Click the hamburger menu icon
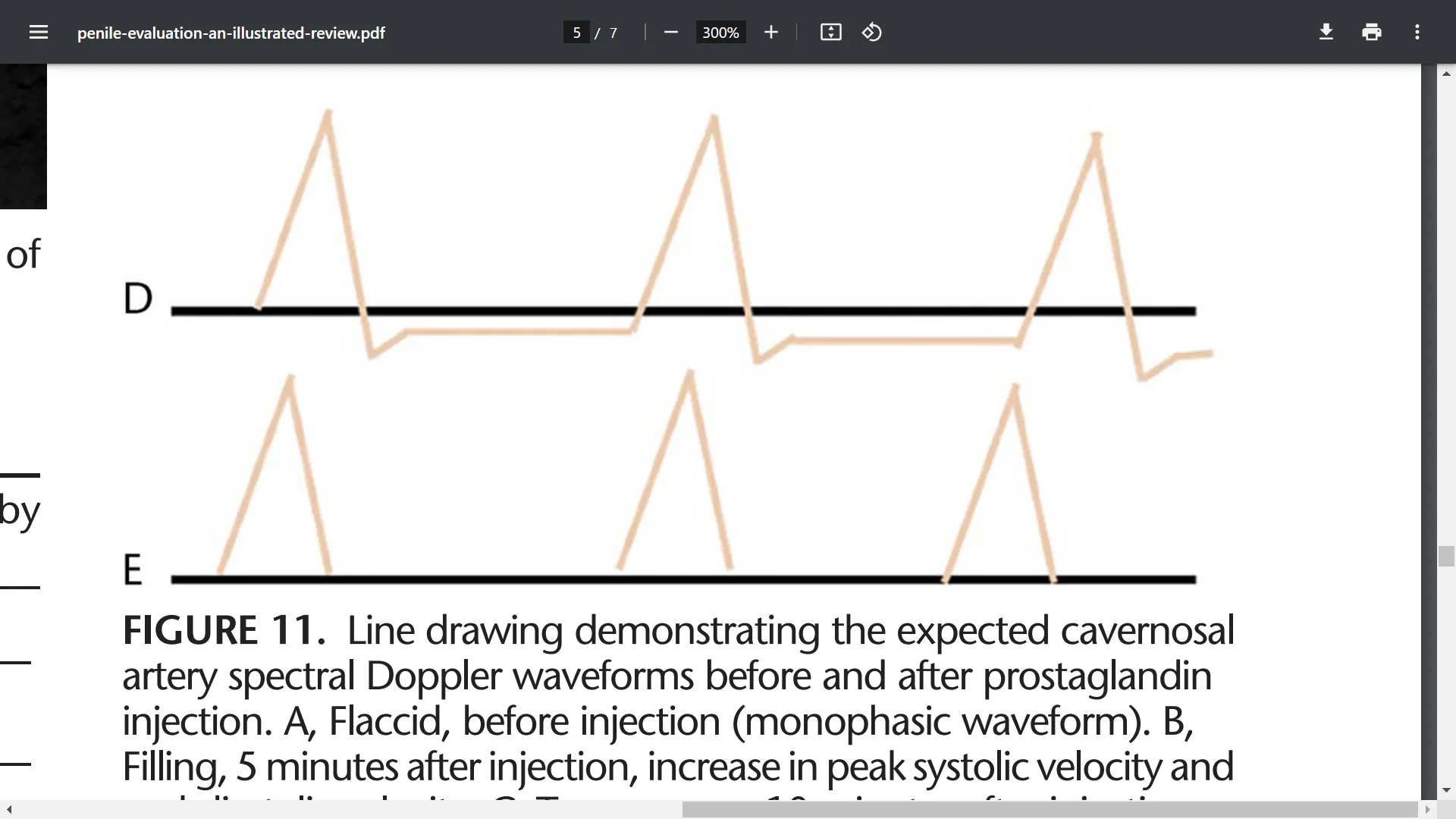Screen dimensions: 1456x819 tap(39, 32)
